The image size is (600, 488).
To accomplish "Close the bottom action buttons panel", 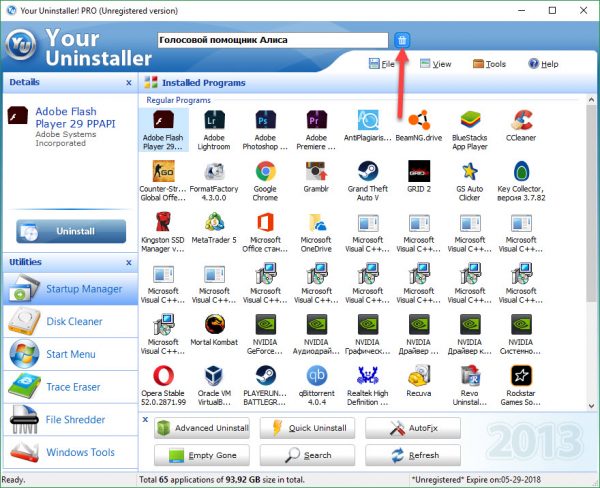I will 145,419.
